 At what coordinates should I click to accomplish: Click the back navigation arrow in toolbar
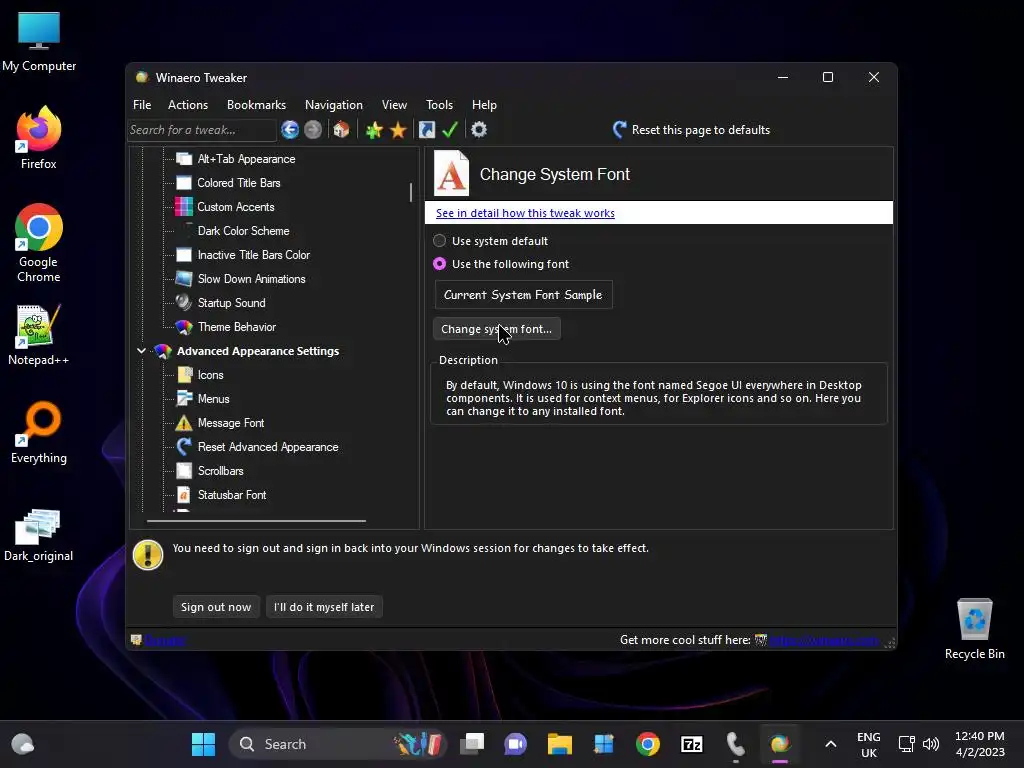tap(290, 130)
